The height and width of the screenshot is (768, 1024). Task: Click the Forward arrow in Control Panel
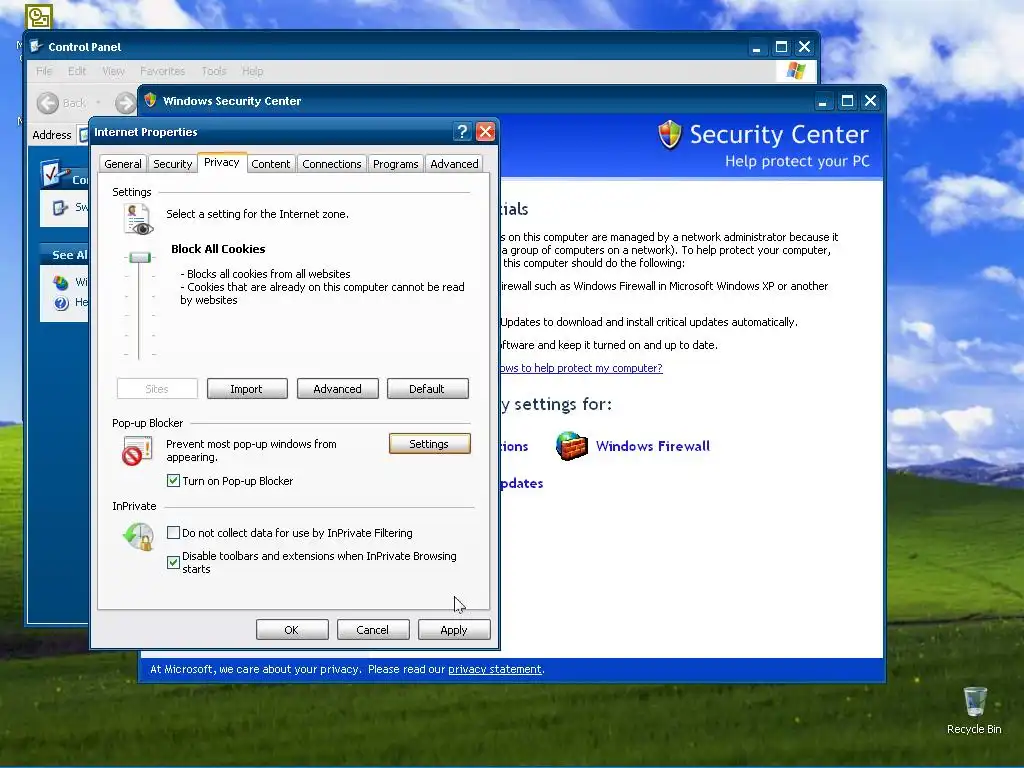125,103
